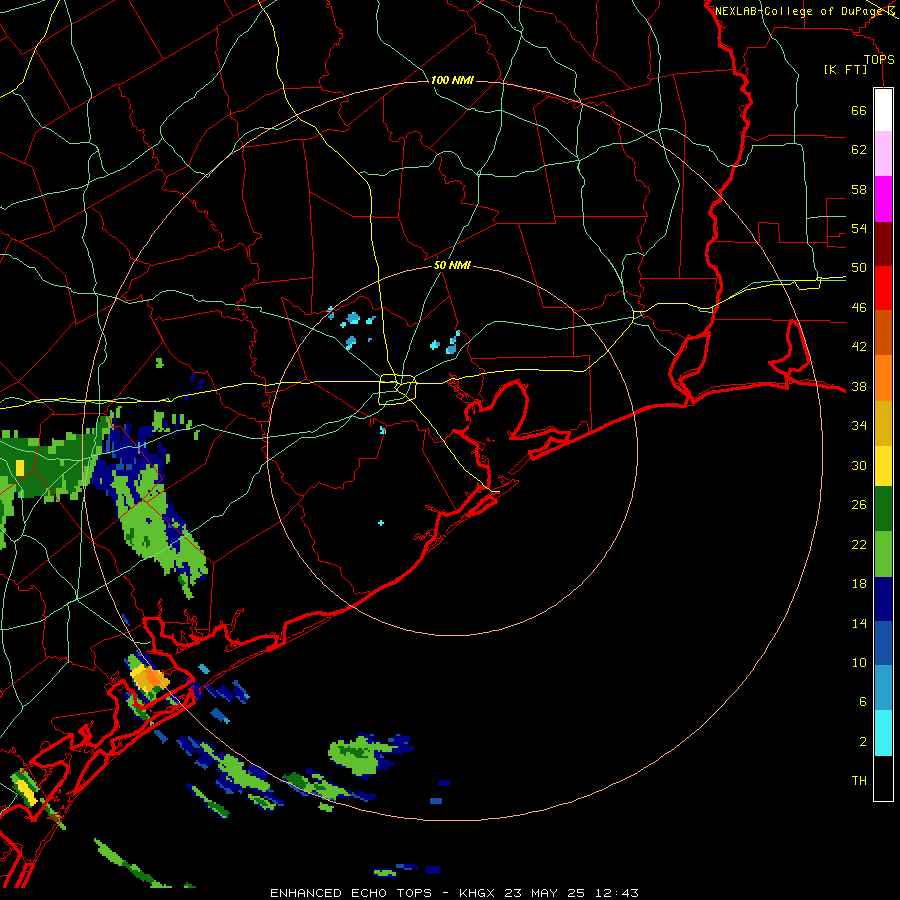Click the TH threshold label on legend
Viewport: 900px width, 900px height.
click(859, 781)
